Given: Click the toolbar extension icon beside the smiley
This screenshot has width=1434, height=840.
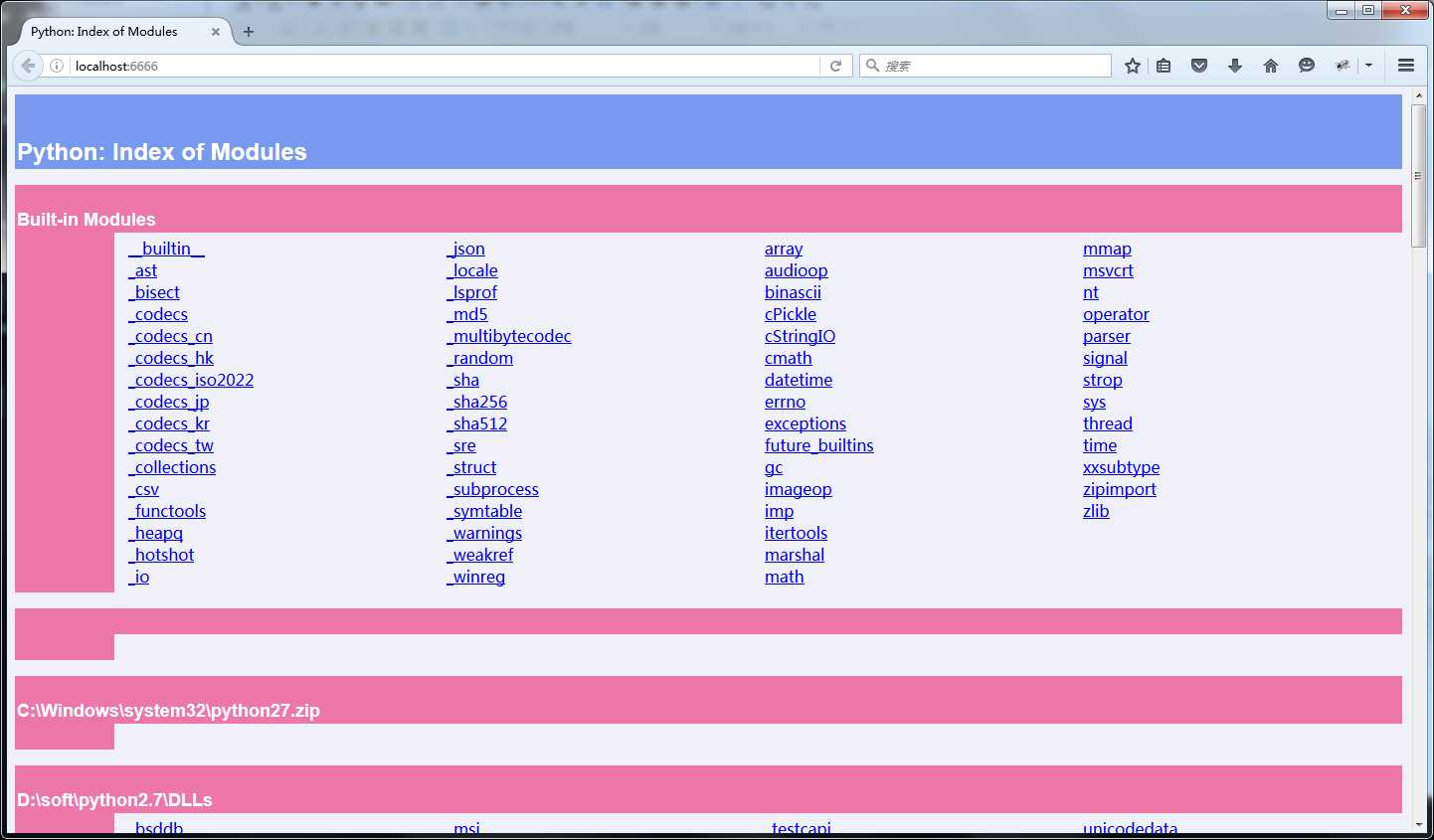Looking at the screenshot, I should 1343,66.
